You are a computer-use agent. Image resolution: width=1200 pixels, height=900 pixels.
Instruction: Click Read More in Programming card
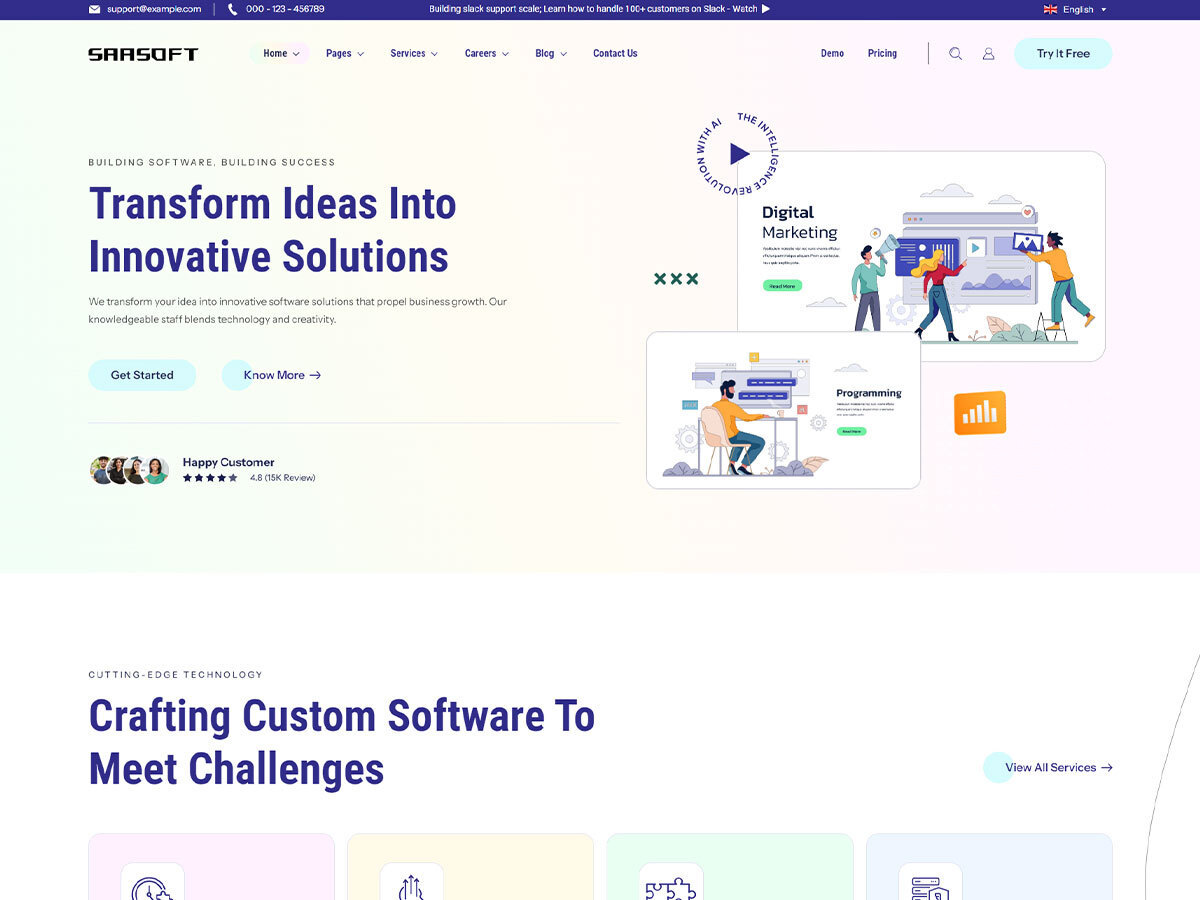tap(851, 431)
